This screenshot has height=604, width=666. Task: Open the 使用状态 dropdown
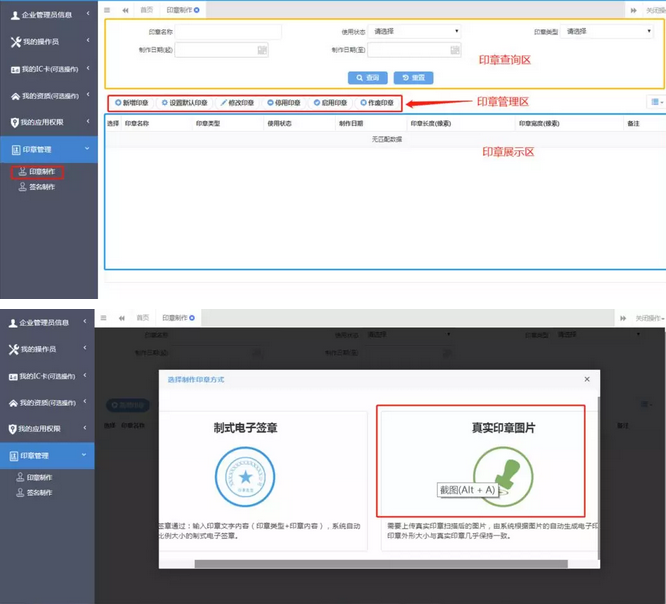coord(415,32)
